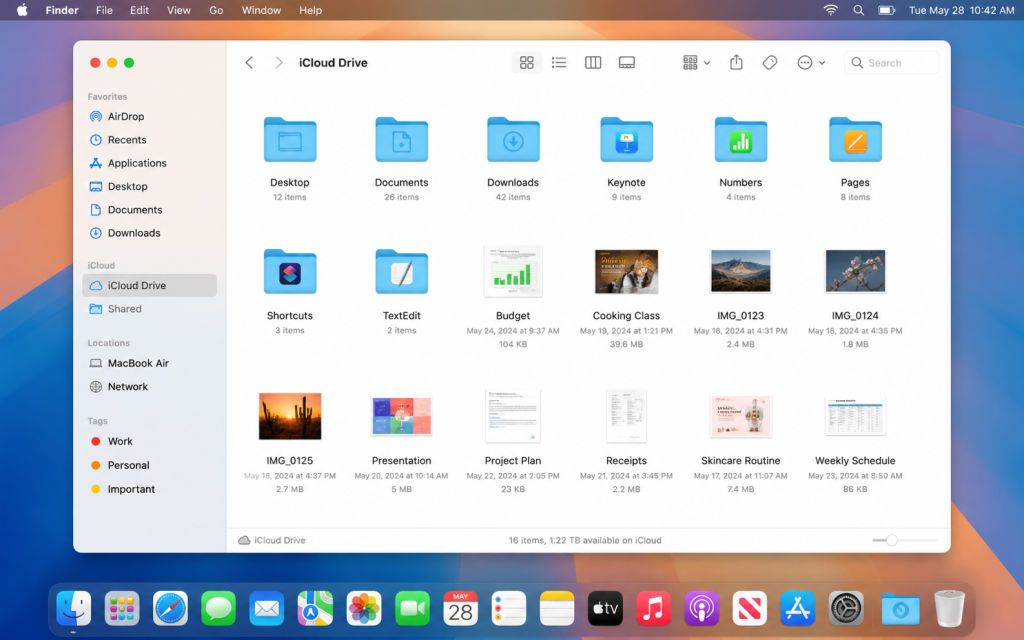Open the Window menu
This screenshot has height=640, width=1024.
coord(261,10)
